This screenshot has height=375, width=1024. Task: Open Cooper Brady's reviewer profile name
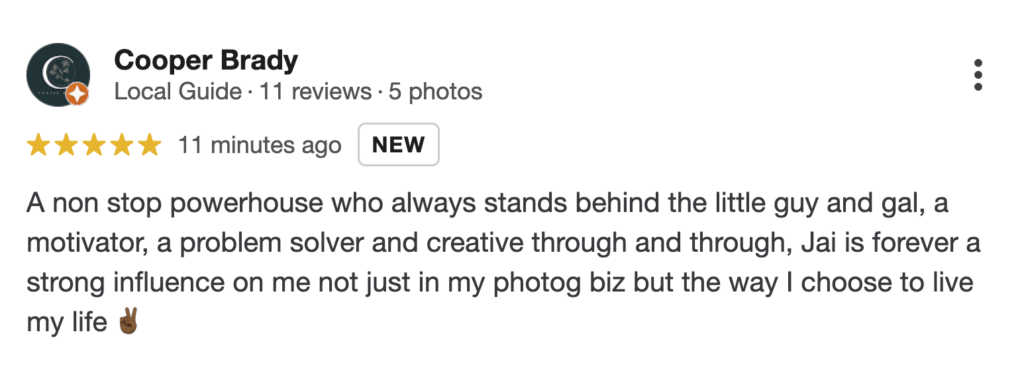tap(206, 61)
